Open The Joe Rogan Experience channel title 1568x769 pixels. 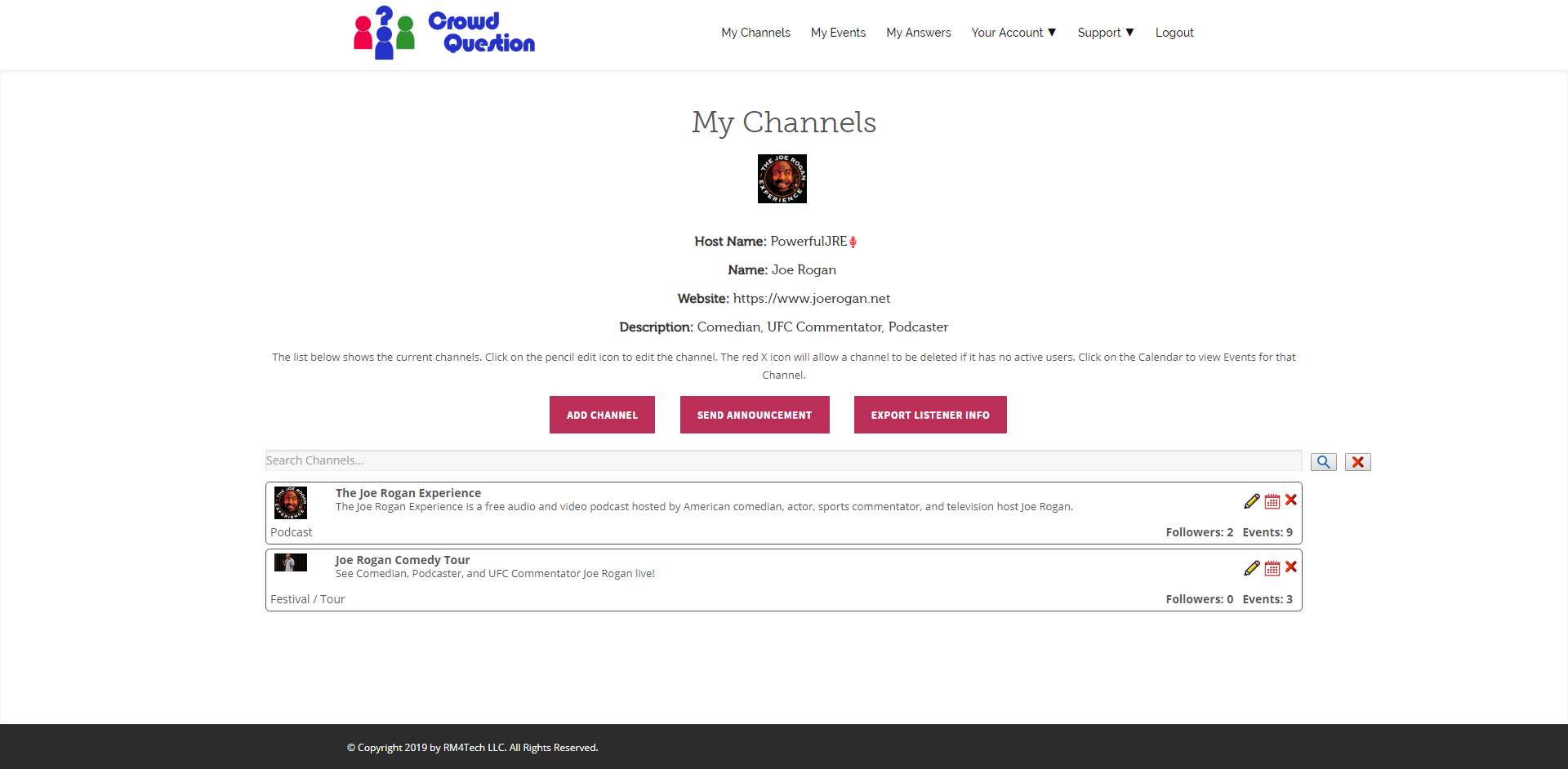(x=408, y=493)
